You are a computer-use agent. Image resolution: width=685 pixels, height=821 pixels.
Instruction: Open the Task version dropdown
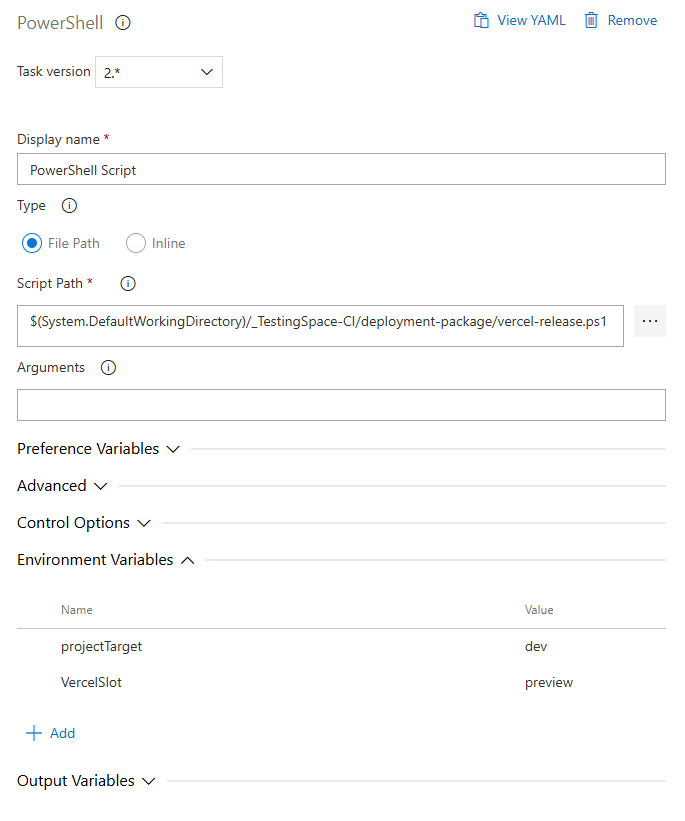tap(159, 72)
